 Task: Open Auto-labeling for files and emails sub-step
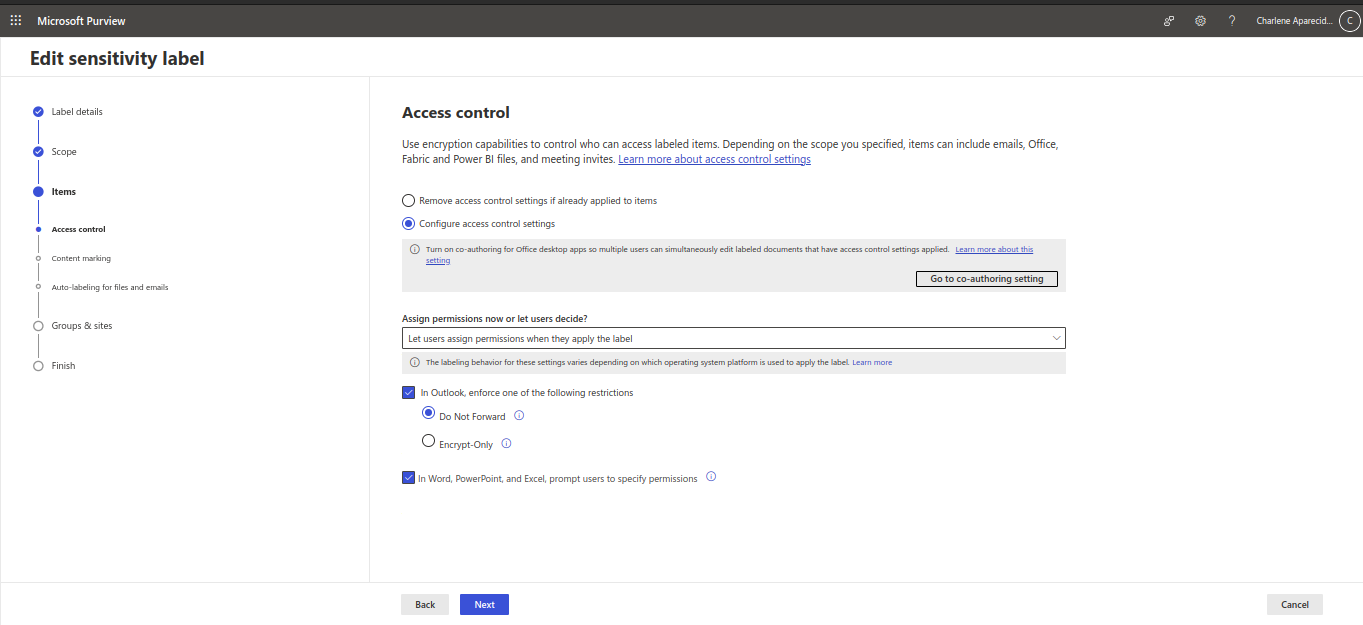(x=110, y=287)
